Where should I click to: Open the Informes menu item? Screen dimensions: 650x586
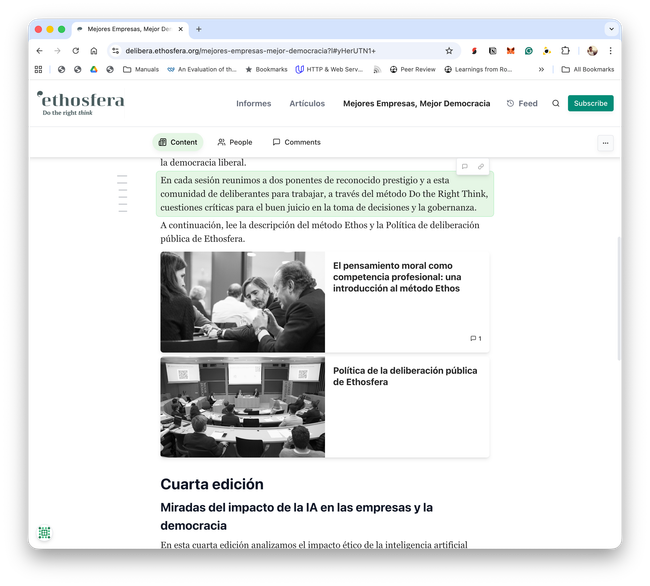[253, 103]
